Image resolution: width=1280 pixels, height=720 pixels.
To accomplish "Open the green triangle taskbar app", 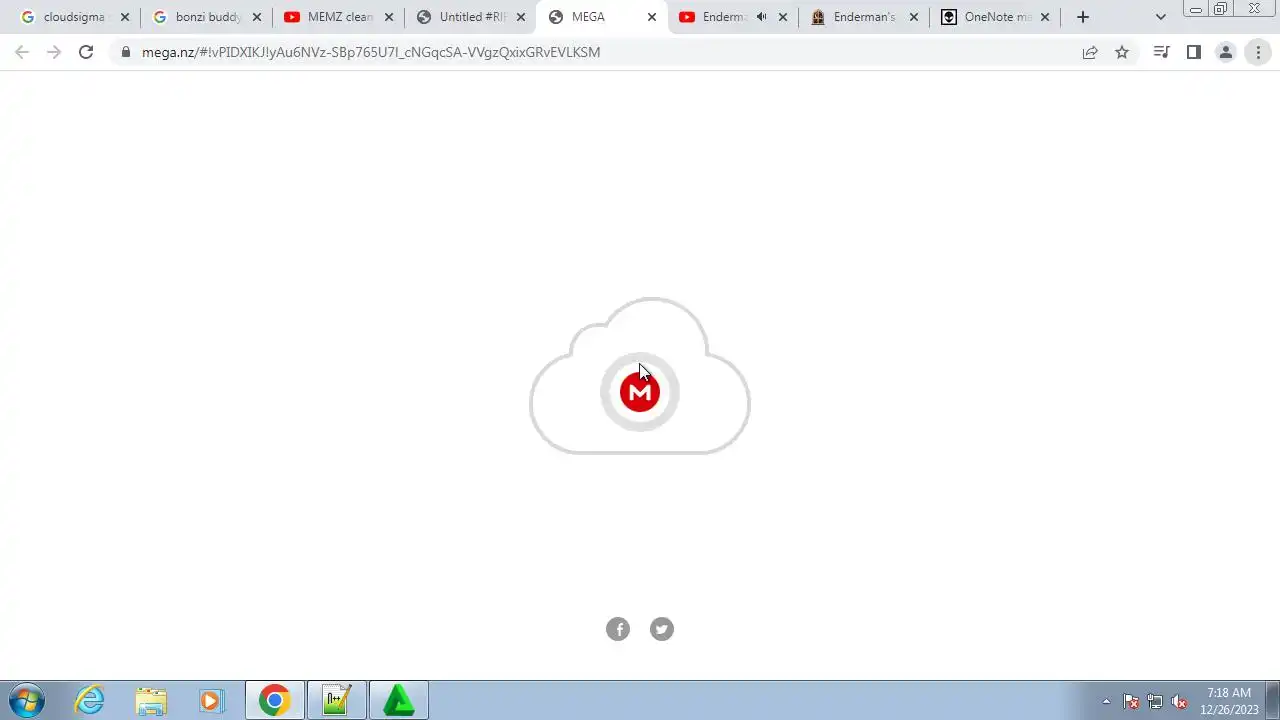I will (399, 700).
